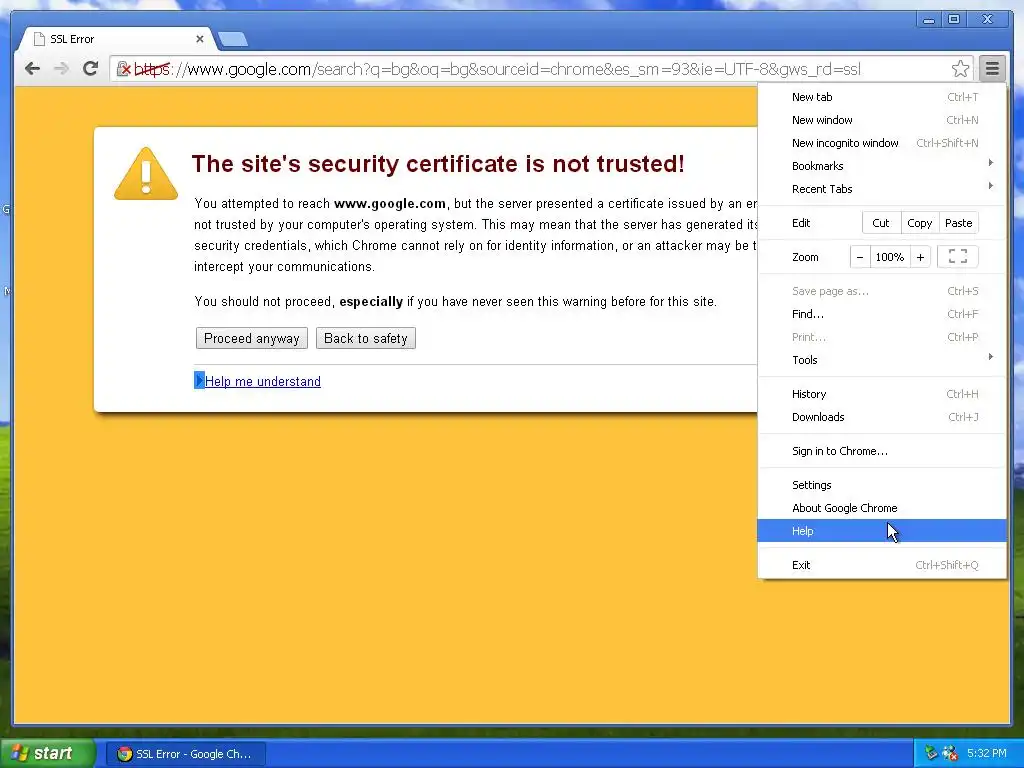Image resolution: width=1024 pixels, height=768 pixels.
Task: Click the system tray safely remove hardware icon
Action: (931, 753)
